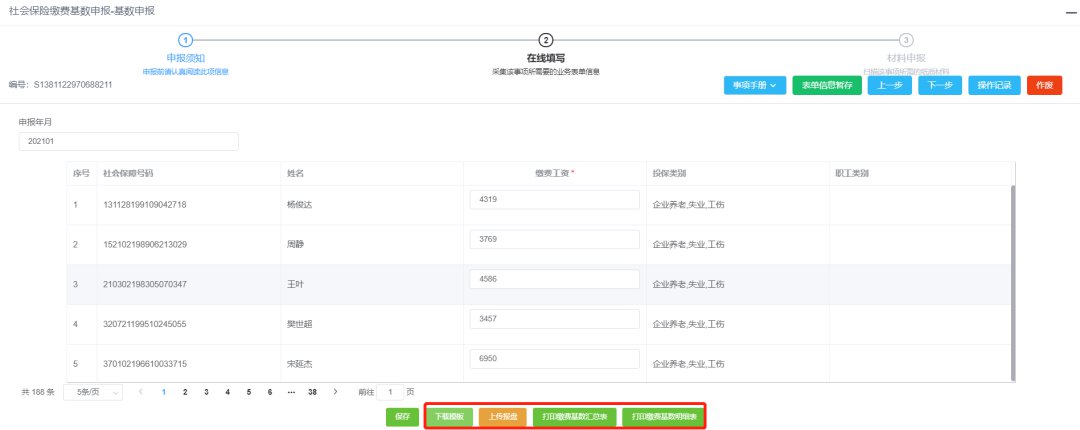Image resolution: width=1080 pixels, height=430 pixels.
Task: Jump to last page 38
Action: coord(313,392)
